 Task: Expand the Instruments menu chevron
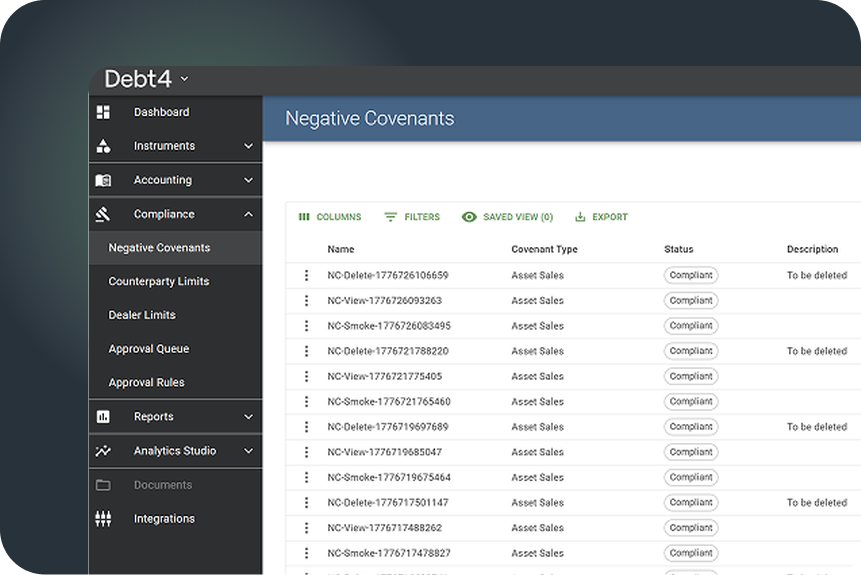(x=248, y=146)
